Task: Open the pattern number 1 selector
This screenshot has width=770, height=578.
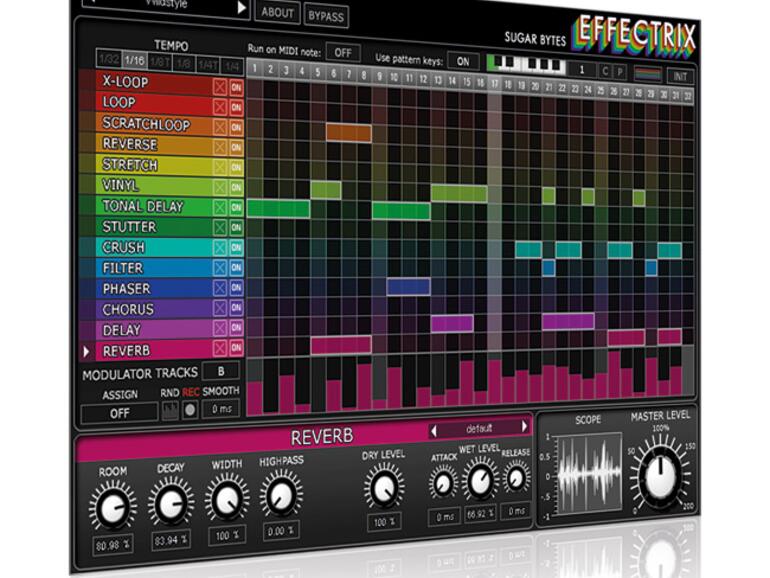Action: (582, 70)
